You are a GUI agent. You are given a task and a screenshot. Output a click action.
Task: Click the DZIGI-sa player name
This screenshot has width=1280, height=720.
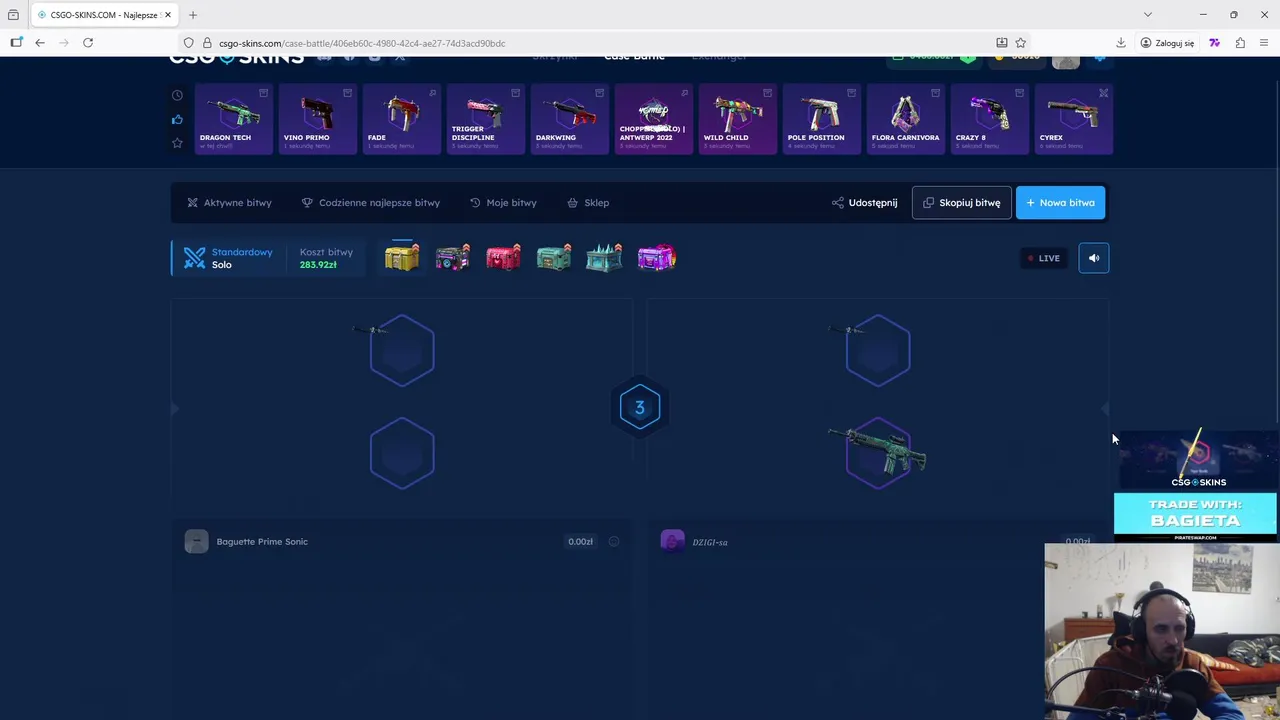point(710,542)
